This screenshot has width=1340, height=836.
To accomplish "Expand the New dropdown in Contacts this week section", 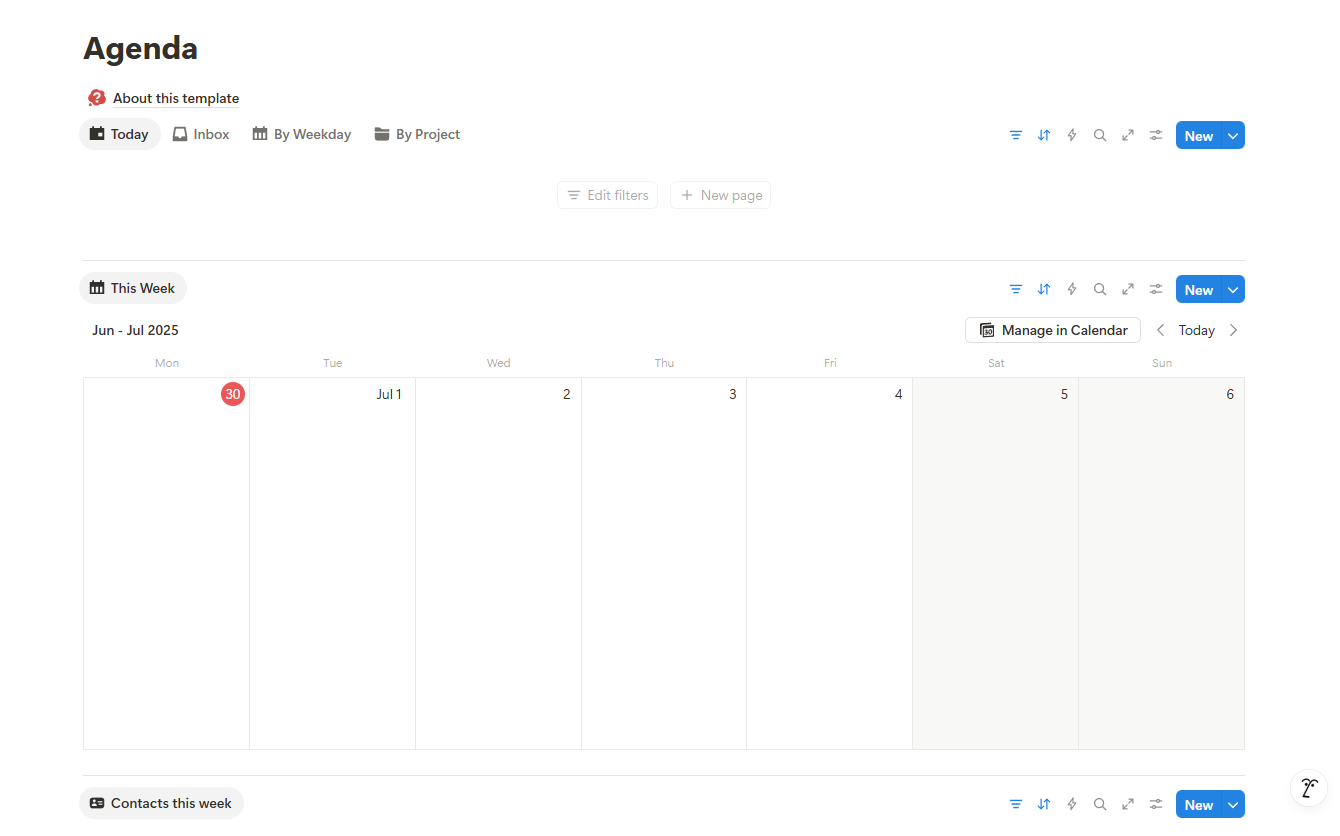I will (1233, 805).
